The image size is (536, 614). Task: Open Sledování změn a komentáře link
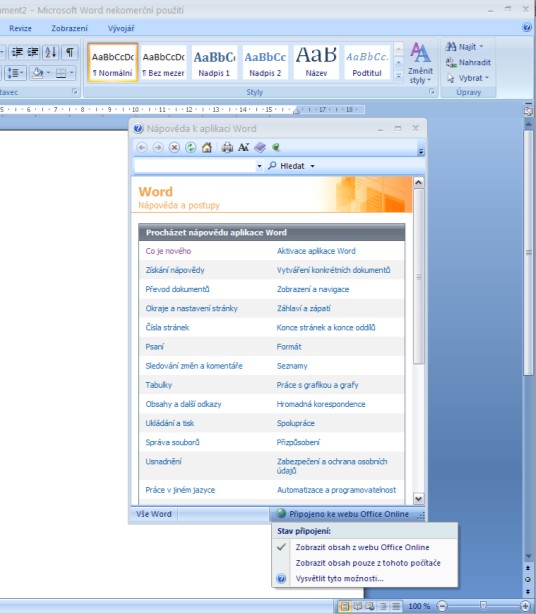[x=194, y=366]
